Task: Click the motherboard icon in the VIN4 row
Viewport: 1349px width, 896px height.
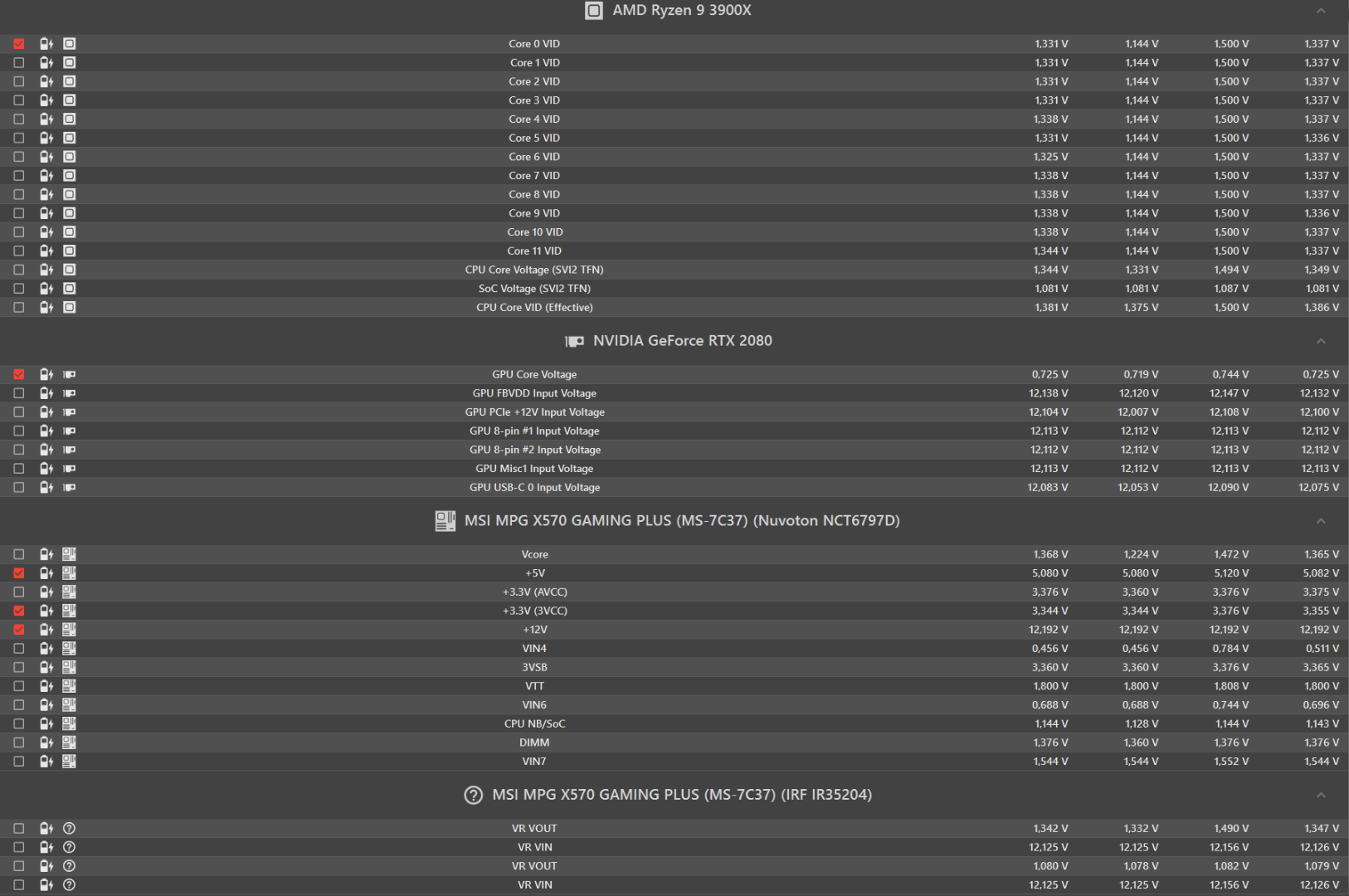Action: (70, 649)
